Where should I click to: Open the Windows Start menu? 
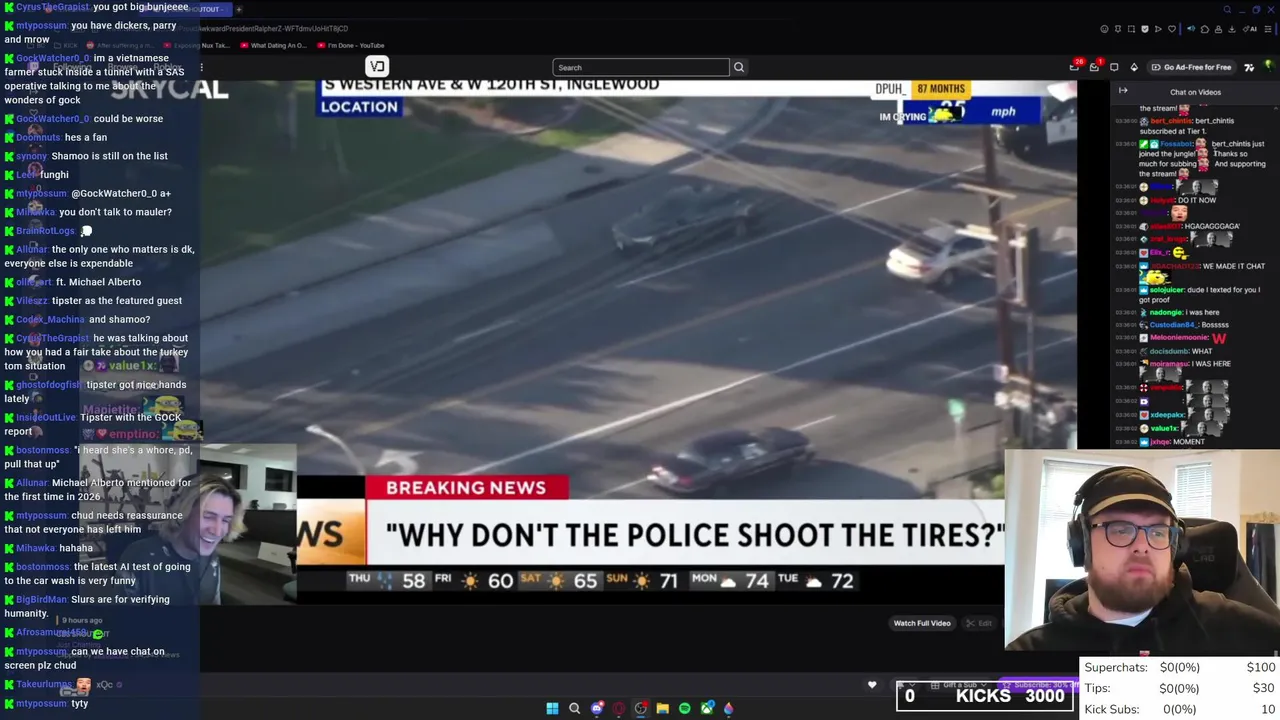point(552,708)
